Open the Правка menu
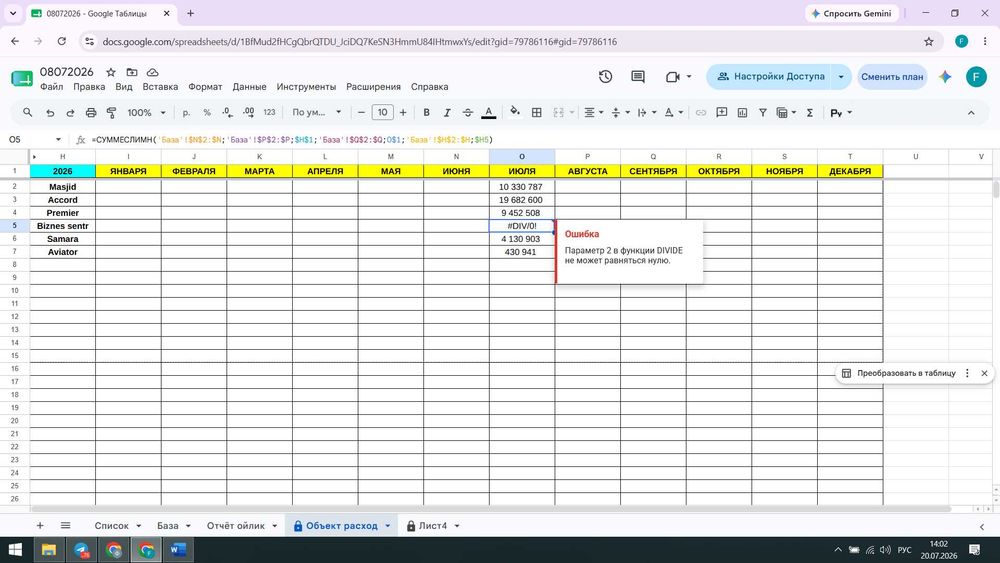Screen dimensions: 1000x563 click(89, 87)
